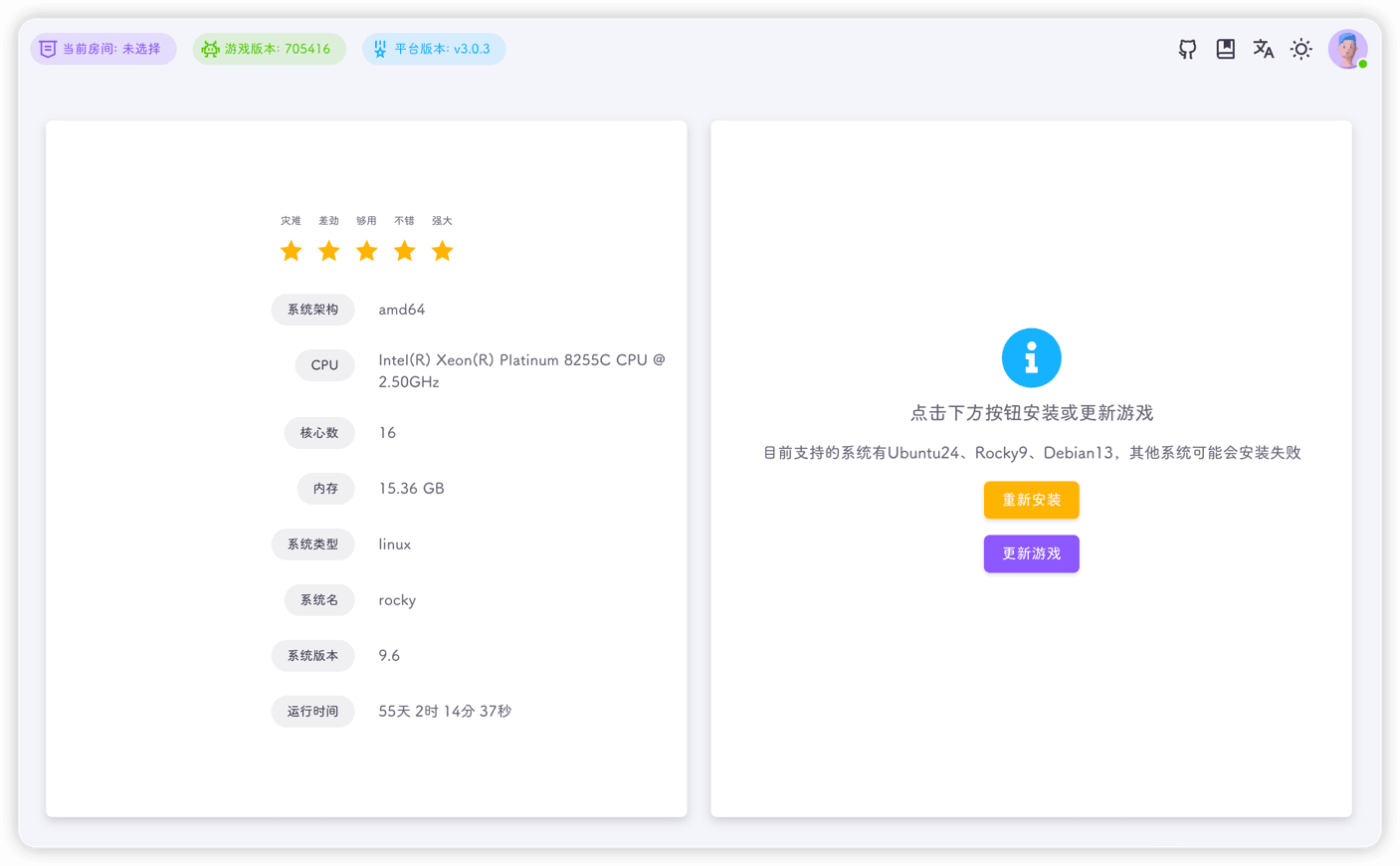Click the blue info icon above install instructions
The height and width of the screenshot is (866, 1400).
click(x=1032, y=357)
